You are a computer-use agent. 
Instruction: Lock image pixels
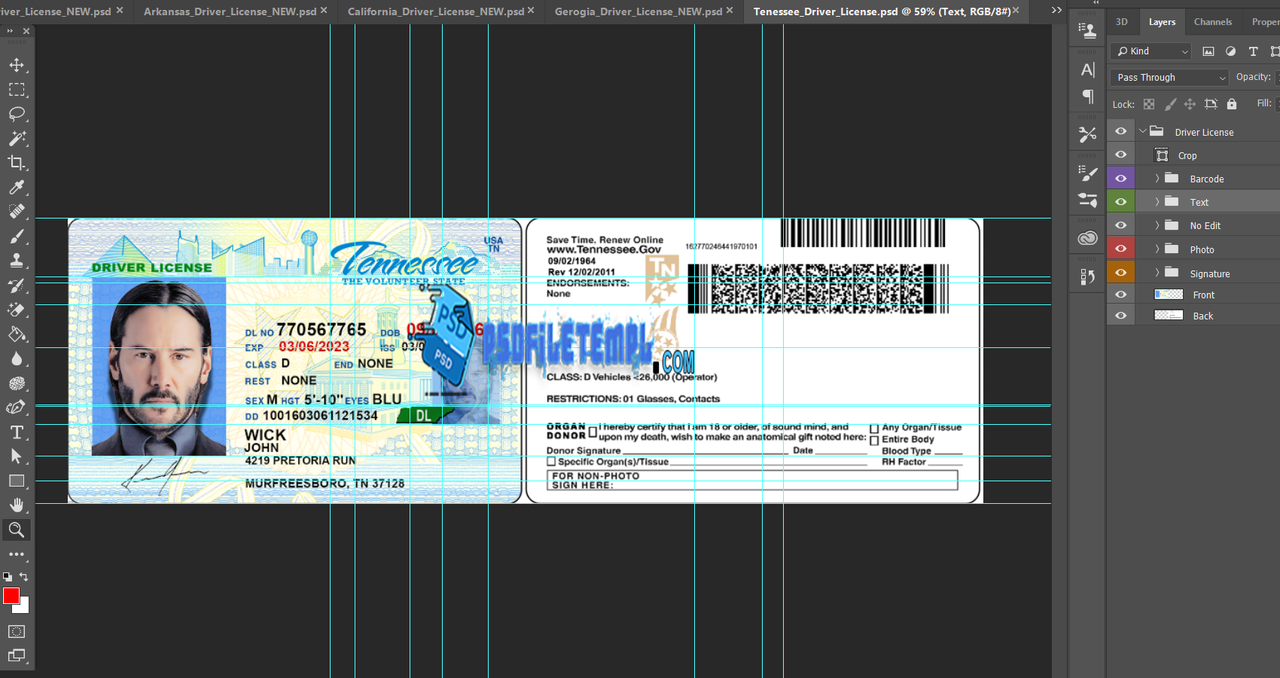click(x=1170, y=104)
